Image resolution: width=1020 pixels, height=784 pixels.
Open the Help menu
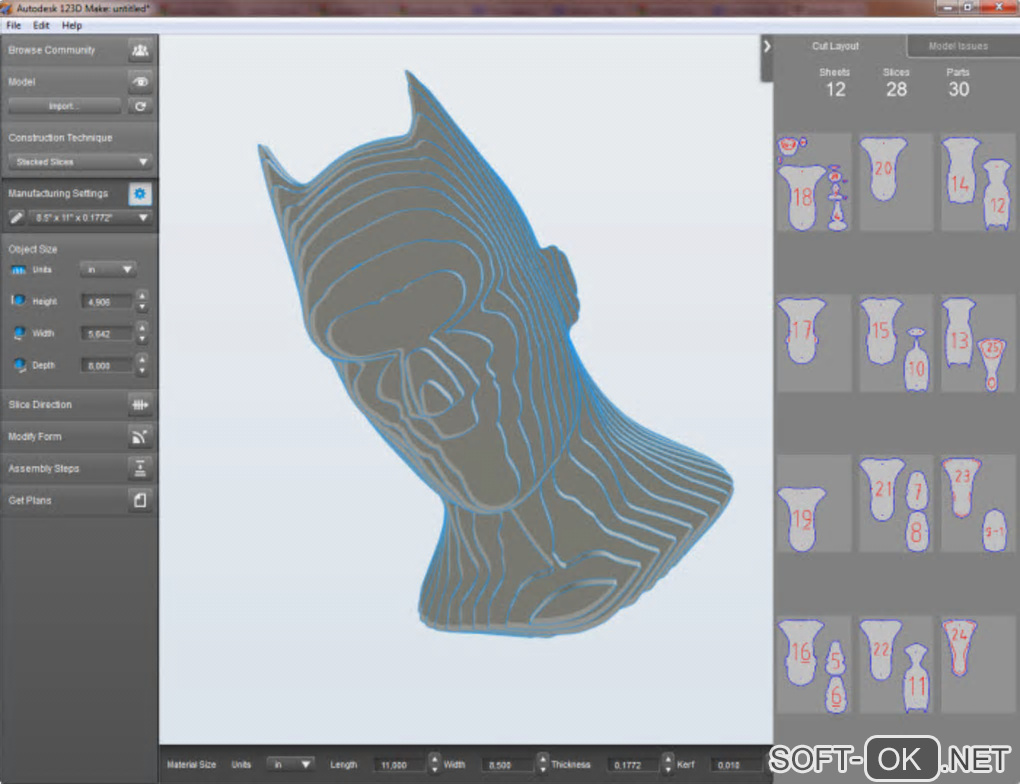coord(72,25)
